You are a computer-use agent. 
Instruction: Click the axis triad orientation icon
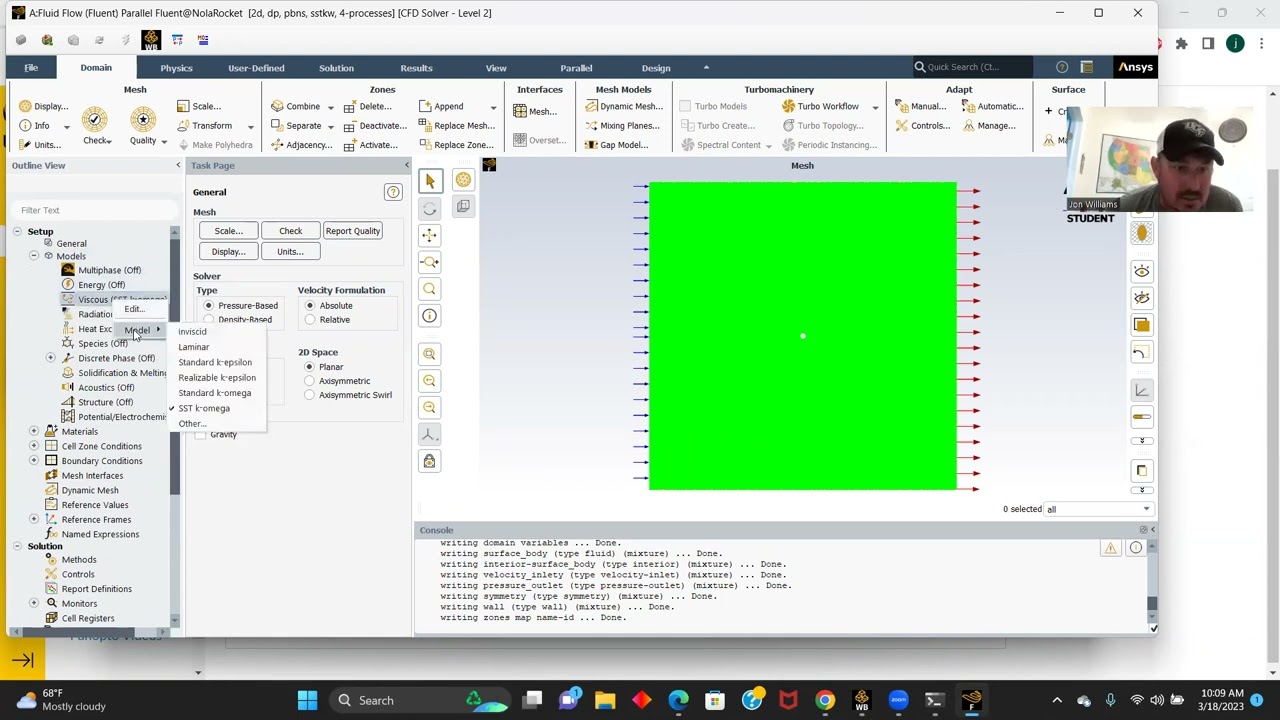coord(430,435)
